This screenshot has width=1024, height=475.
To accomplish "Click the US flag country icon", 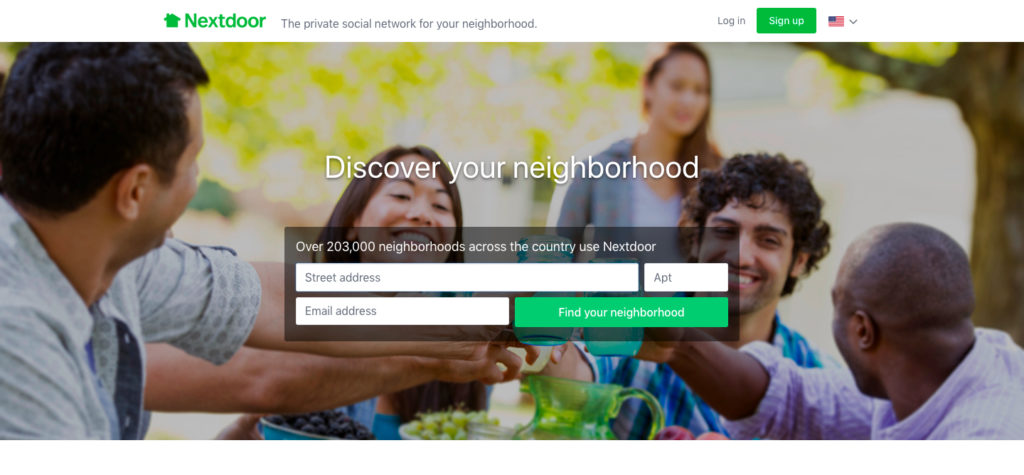I will click(x=836, y=21).
